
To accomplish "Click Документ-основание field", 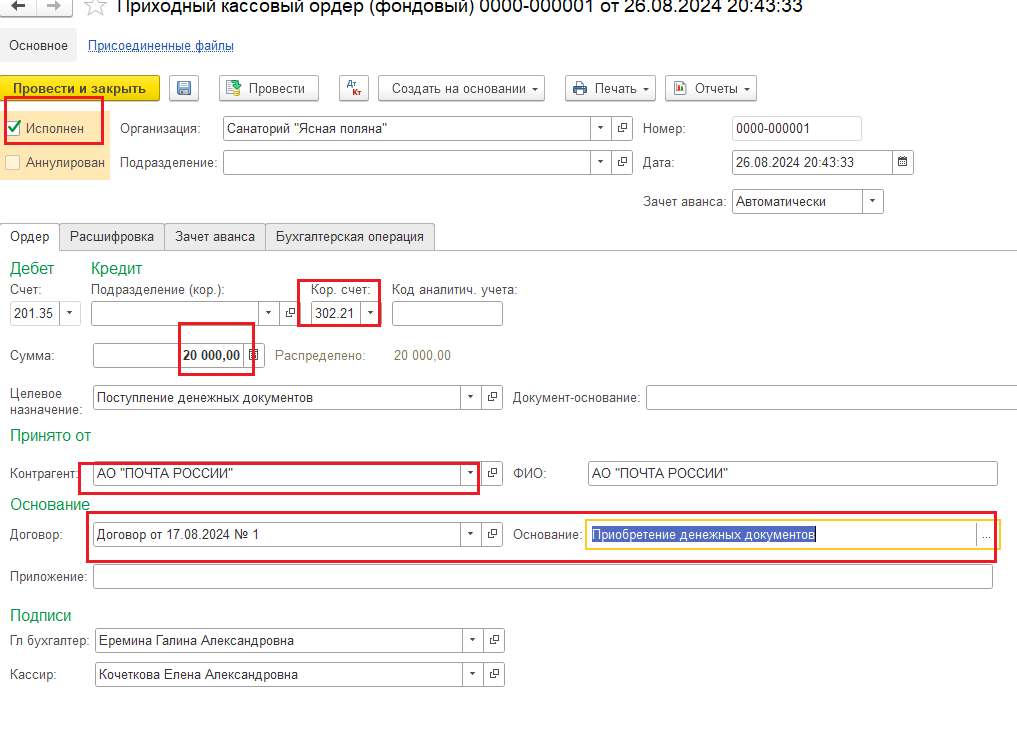I will click(x=832, y=397).
